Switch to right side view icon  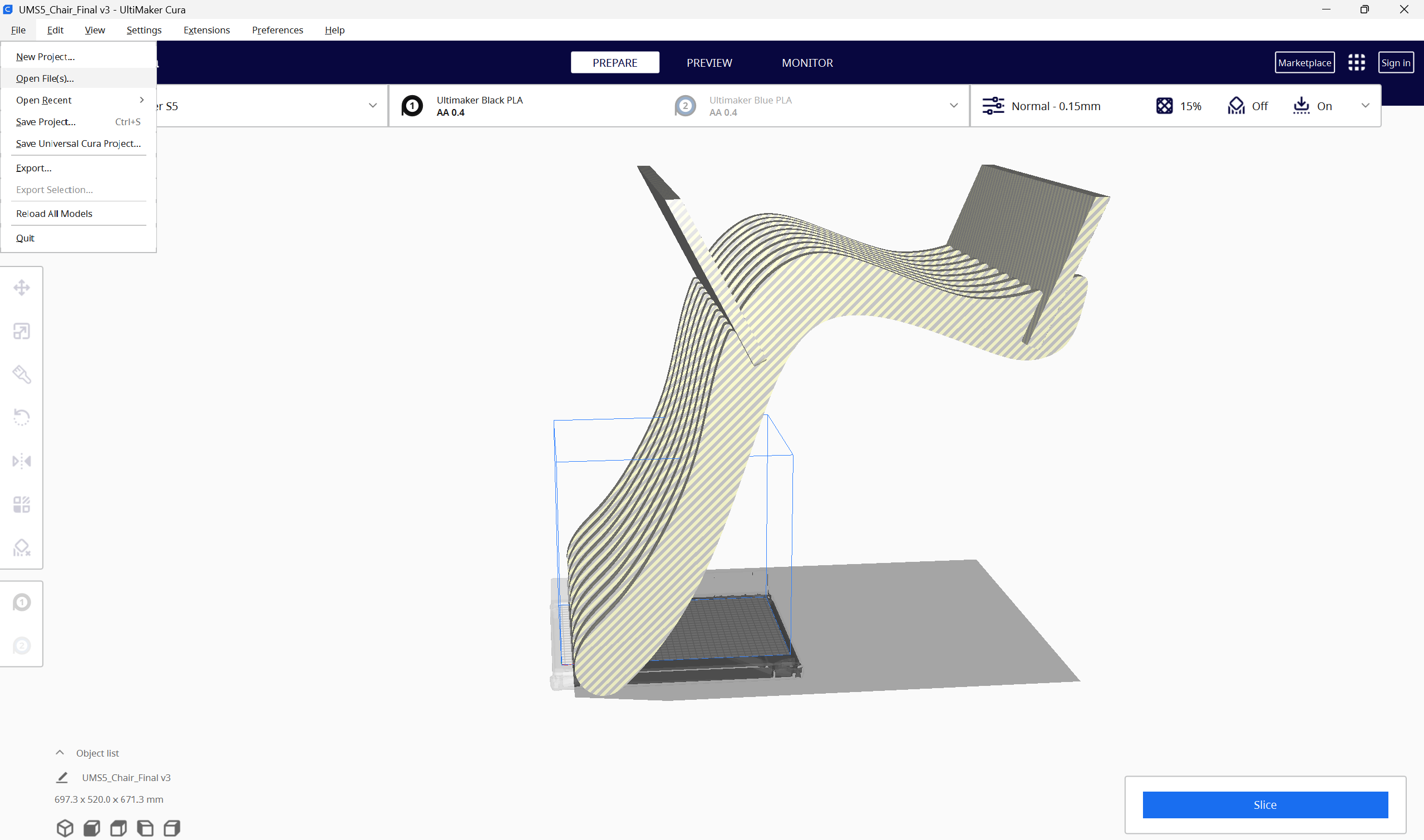pyautogui.click(x=171, y=828)
